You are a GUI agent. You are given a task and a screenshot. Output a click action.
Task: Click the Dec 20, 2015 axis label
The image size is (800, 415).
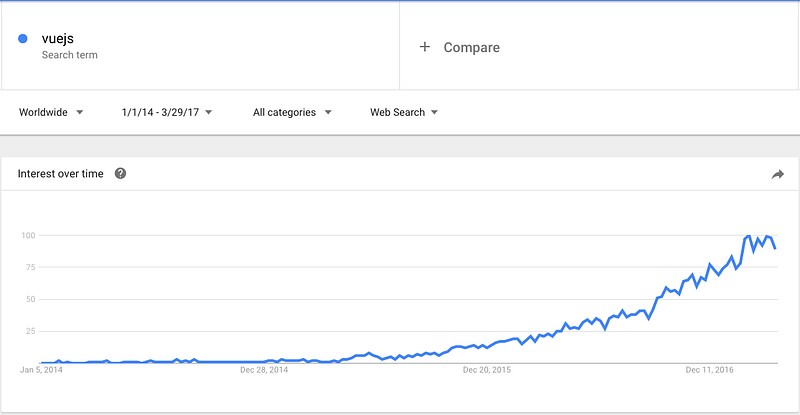(x=486, y=369)
